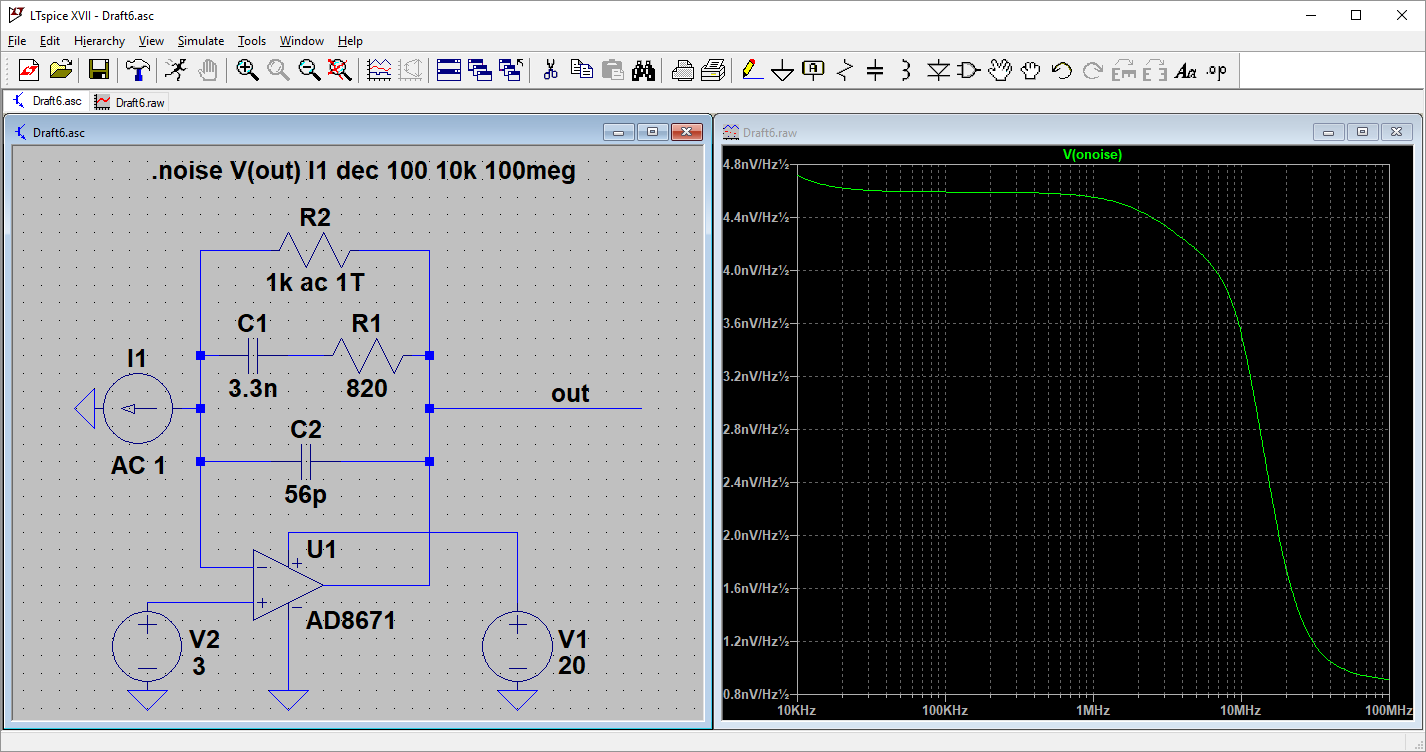Screen dimensions: 1426x752
Task: Cascade windows with the toolbar icon
Action: 480,70
